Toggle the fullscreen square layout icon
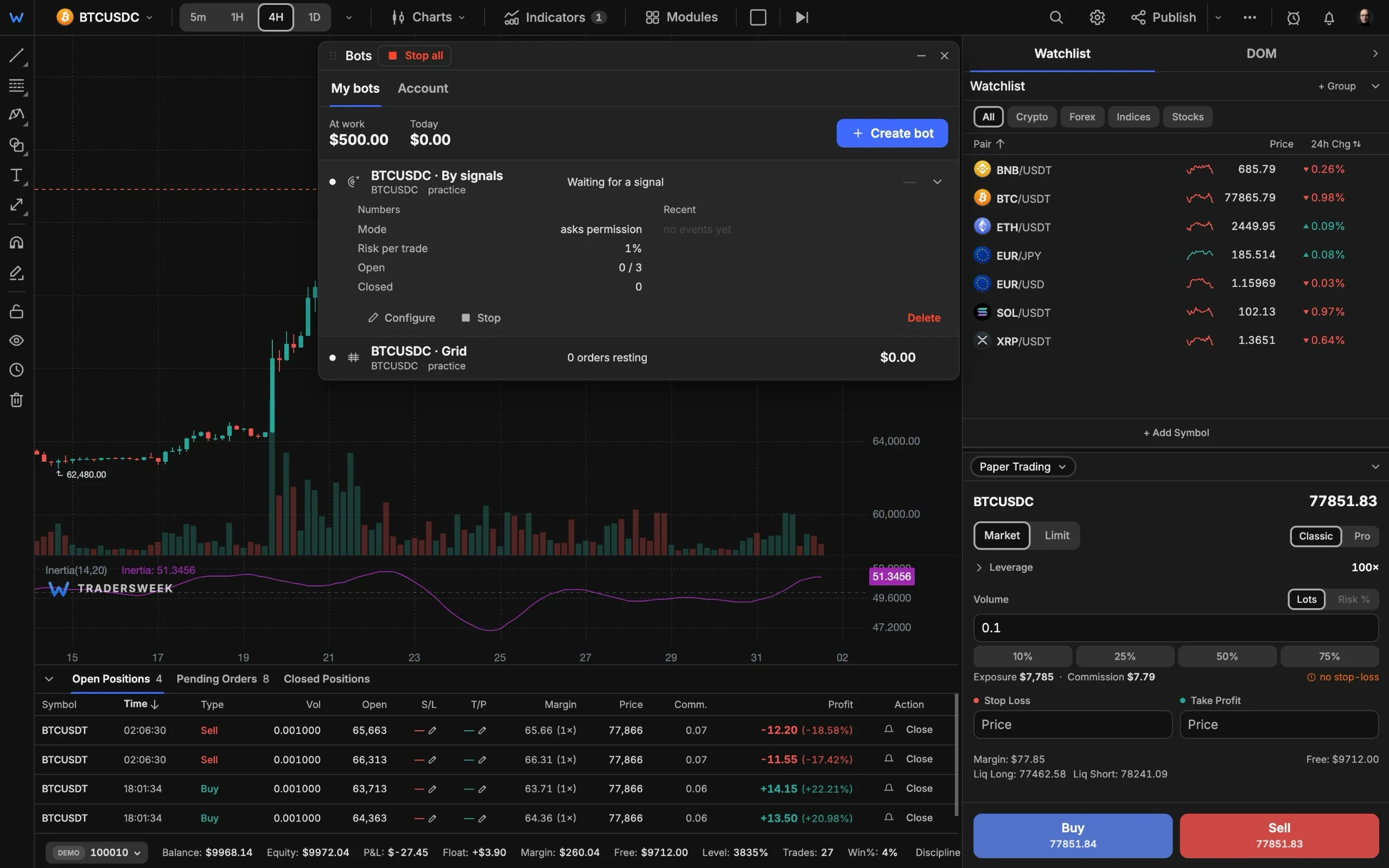 click(x=757, y=17)
